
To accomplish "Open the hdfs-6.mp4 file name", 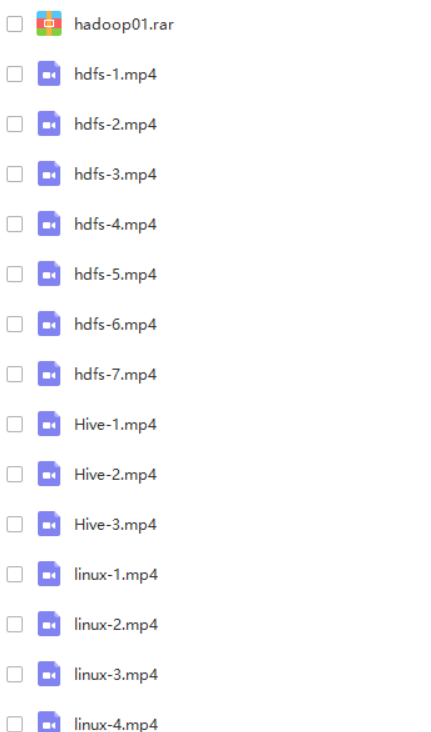I will (115, 324).
